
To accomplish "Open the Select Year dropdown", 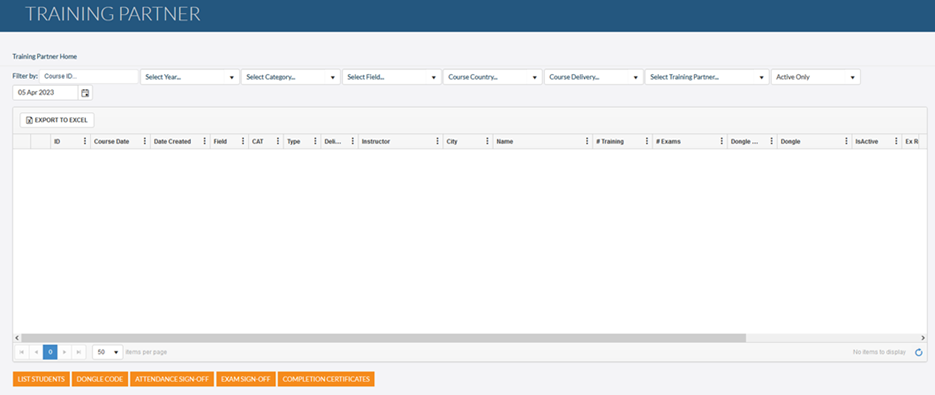I will point(190,77).
